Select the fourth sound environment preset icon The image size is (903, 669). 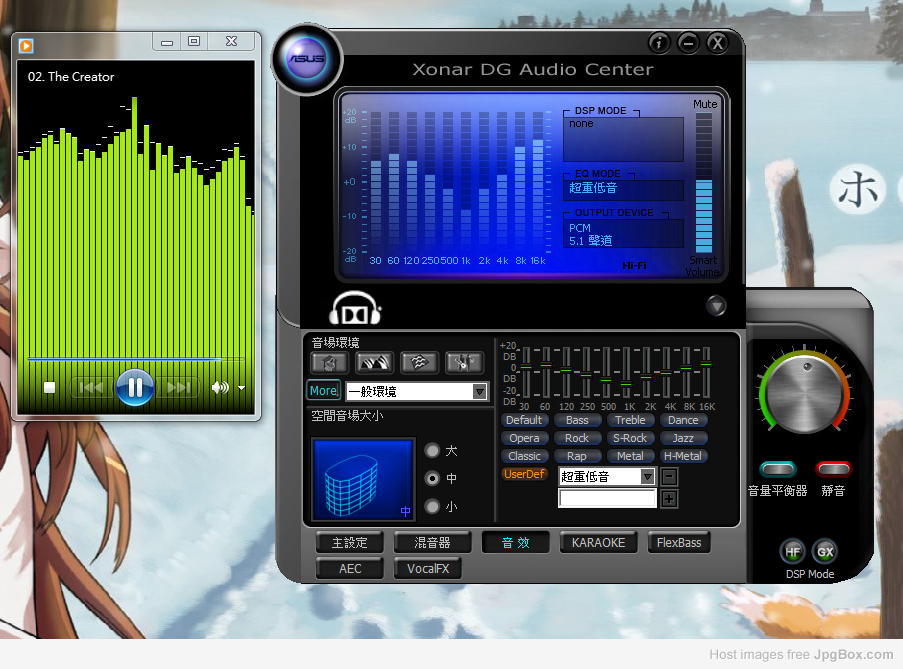tap(464, 363)
